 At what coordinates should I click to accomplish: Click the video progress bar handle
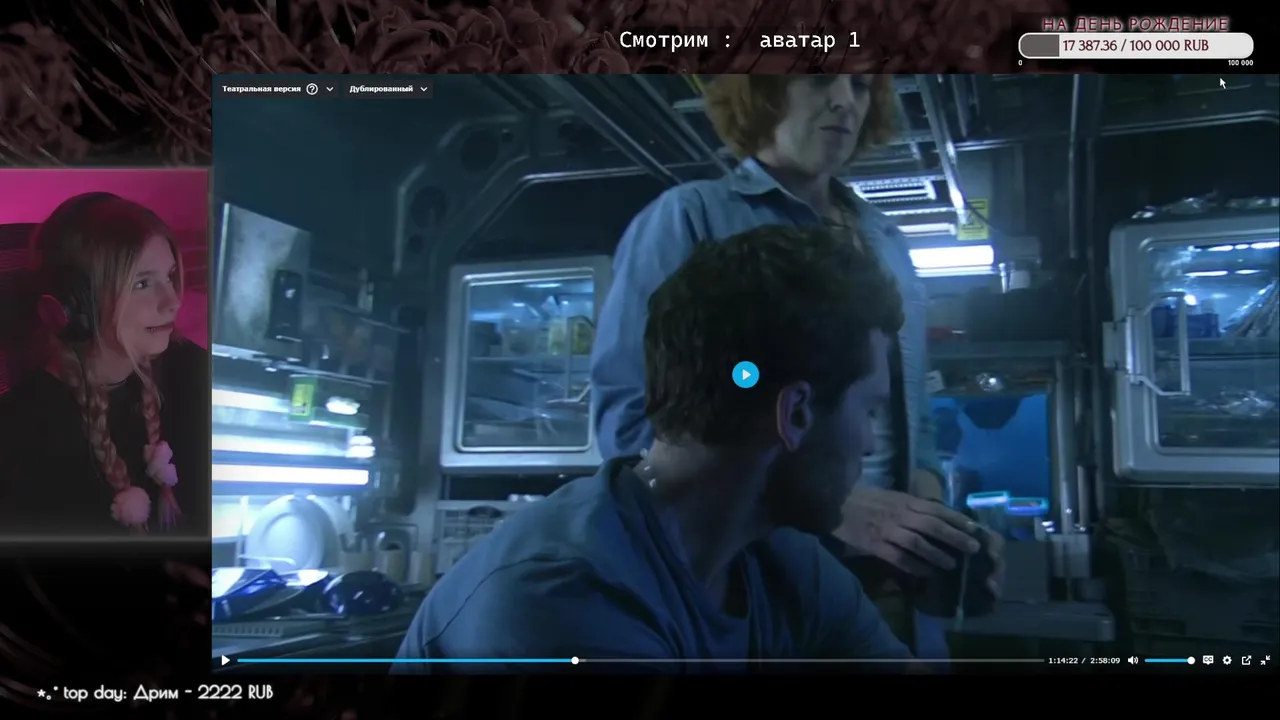(575, 660)
